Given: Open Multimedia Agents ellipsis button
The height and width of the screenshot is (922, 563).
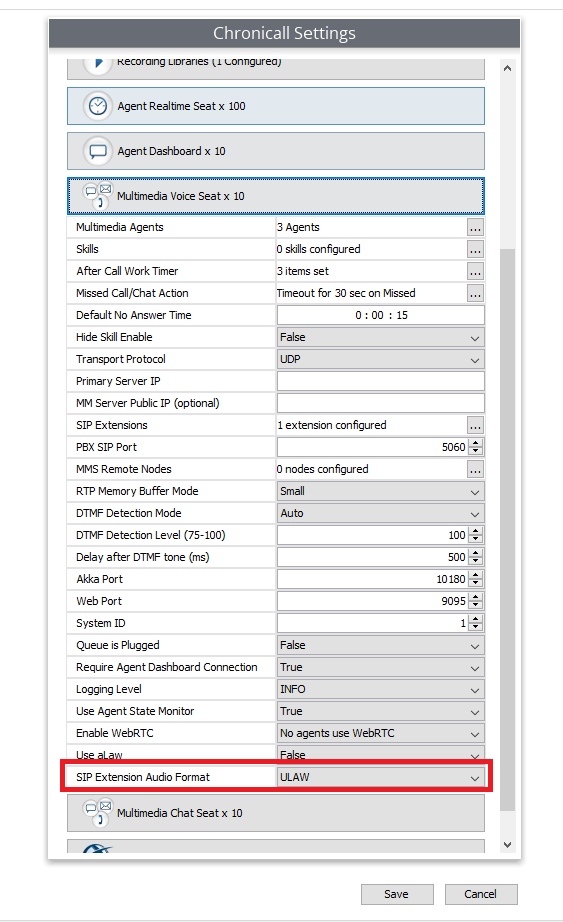Looking at the screenshot, I should (x=475, y=227).
